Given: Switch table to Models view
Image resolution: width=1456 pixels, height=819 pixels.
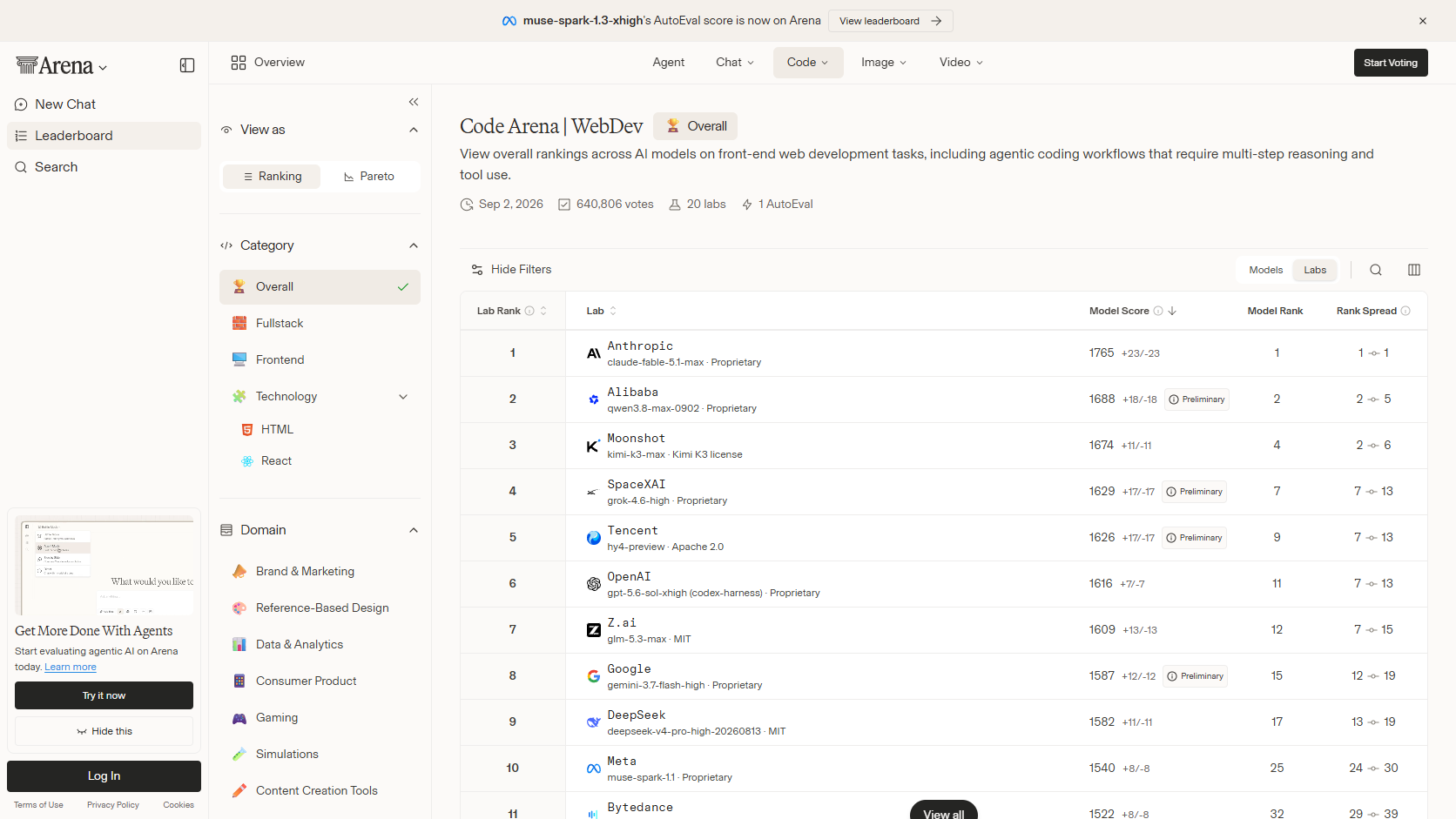Looking at the screenshot, I should click(x=1266, y=270).
